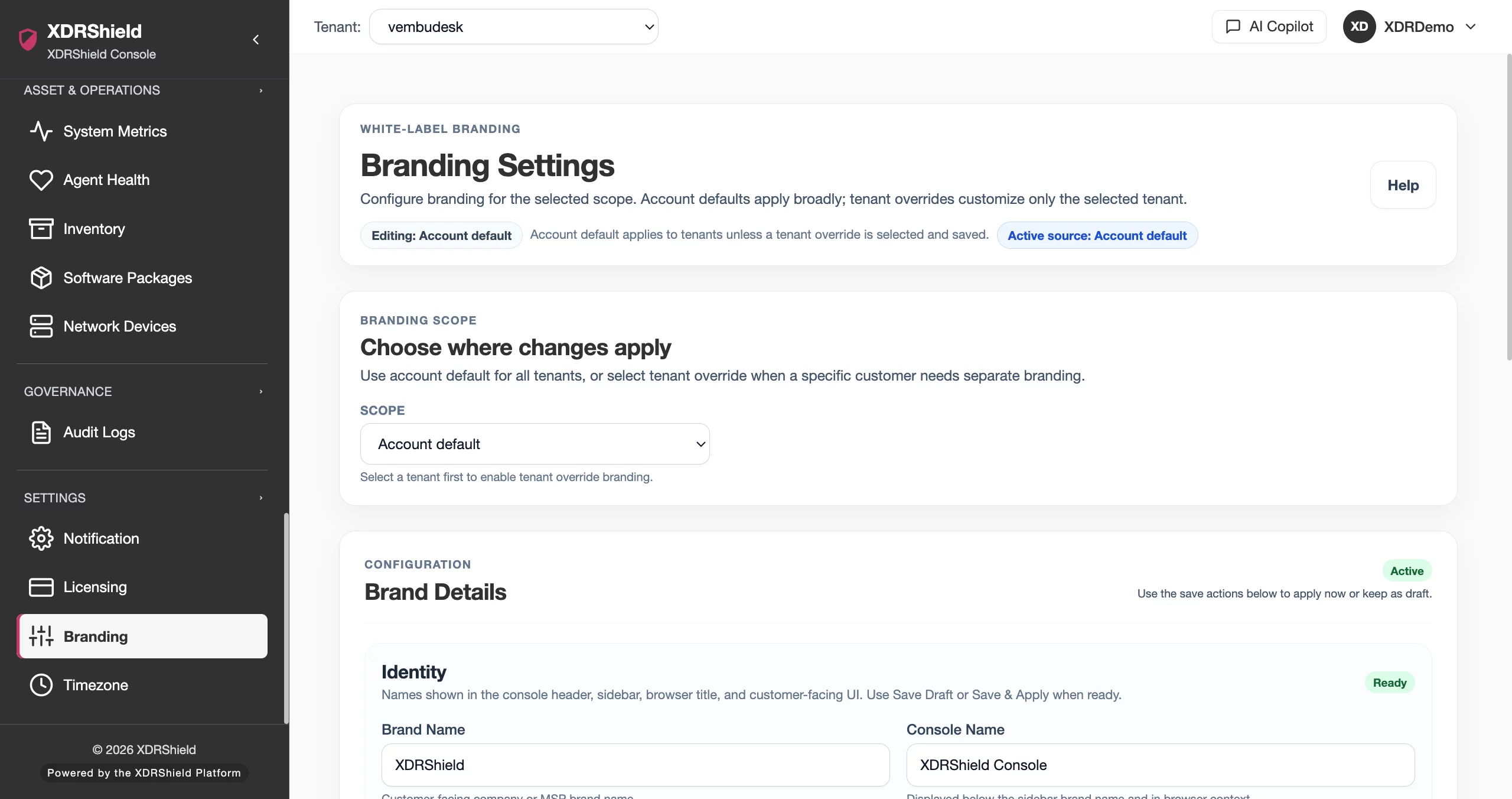Viewport: 1512px width, 799px height.
Task: Click the AI Copilot chat bubble icon
Action: point(1233,27)
